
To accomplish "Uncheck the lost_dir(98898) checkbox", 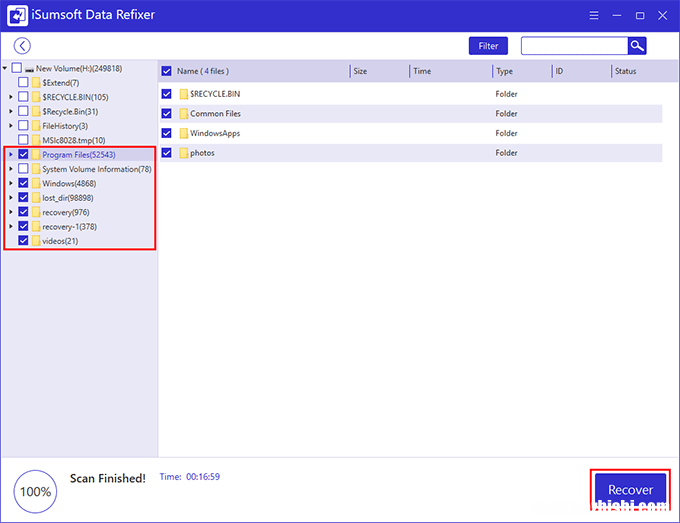I will coord(23,197).
